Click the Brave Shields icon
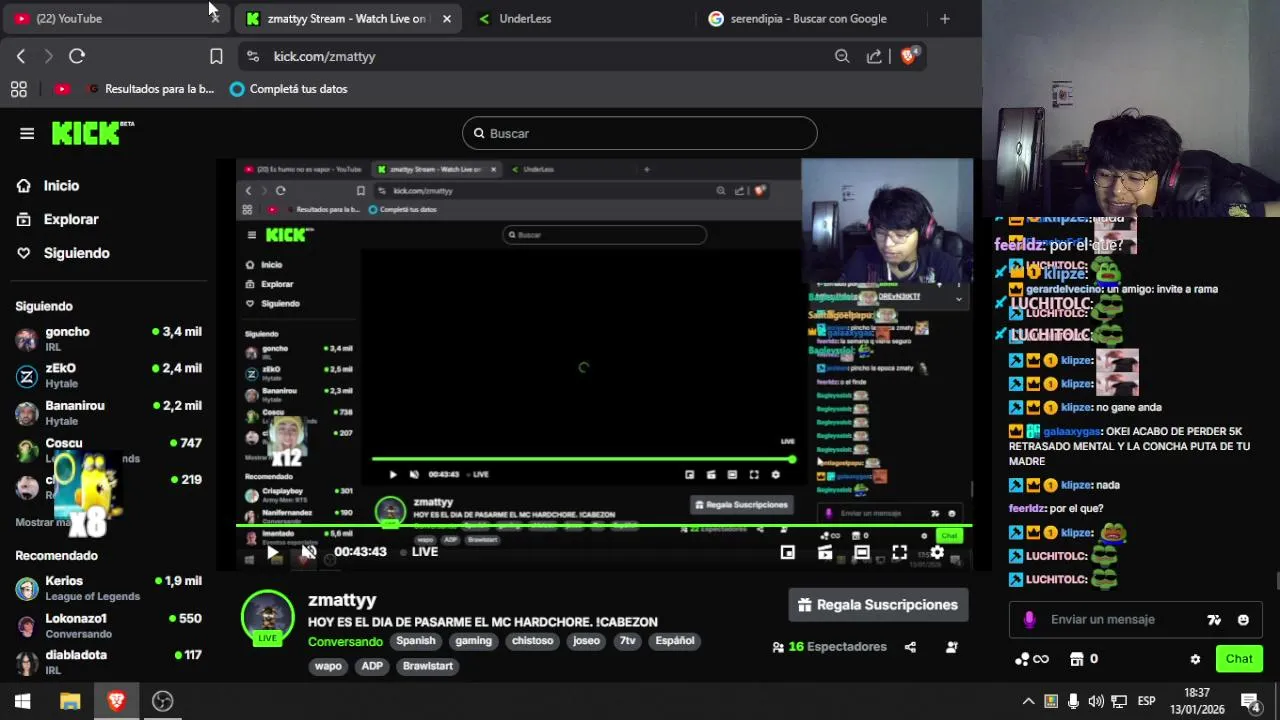1280x720 pixels. point(908,56)
